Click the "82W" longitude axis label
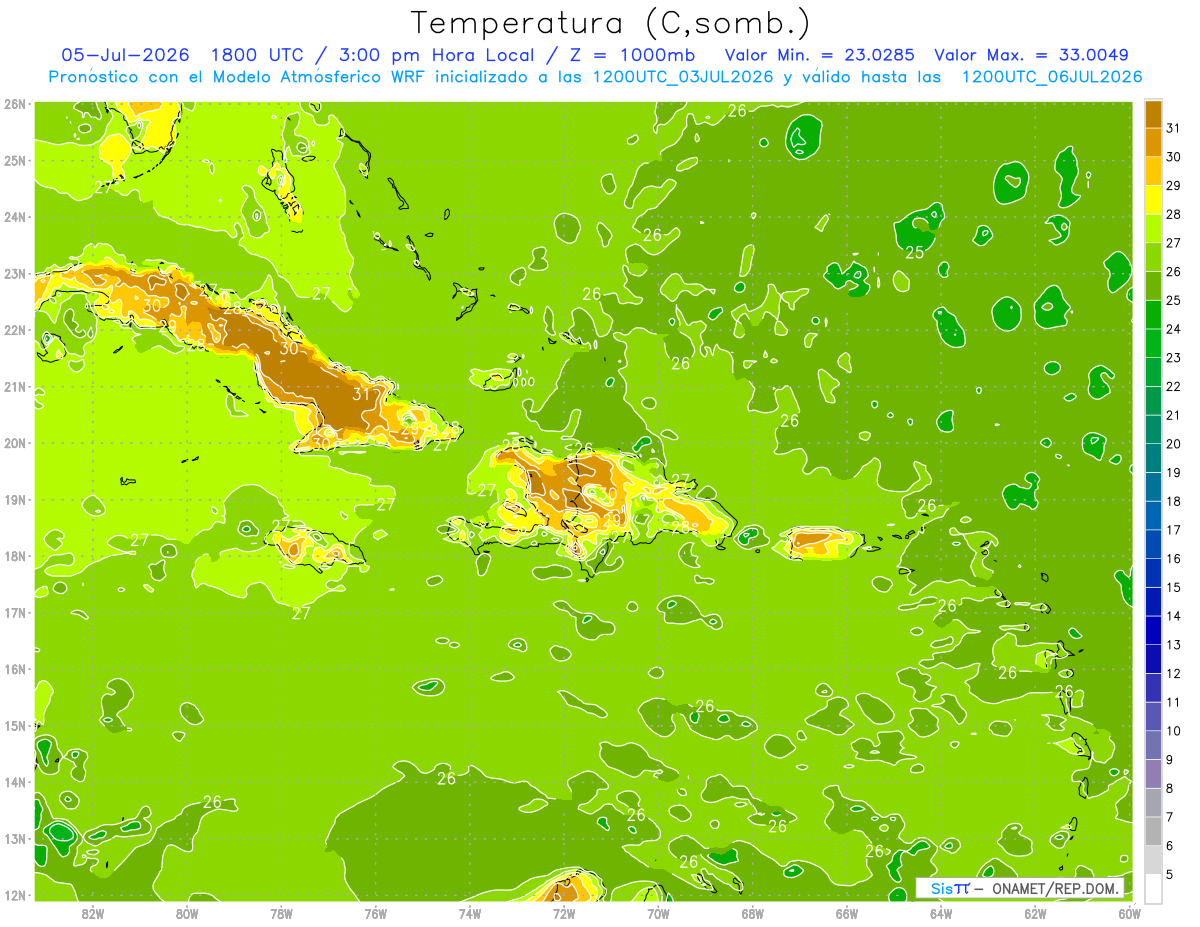This screenshot has width=1200, height=927. coord(93,913)
